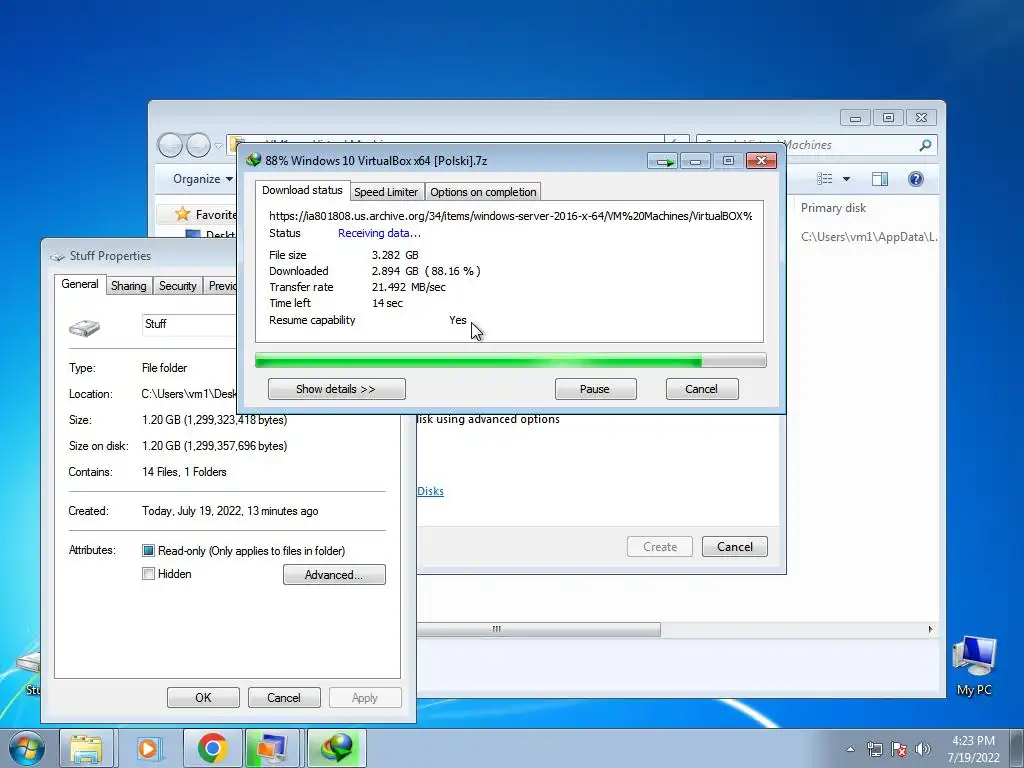Click the Stuff Properties title bar icon
The height and width of the screenshot is (768, 1024).
point(57,256)
